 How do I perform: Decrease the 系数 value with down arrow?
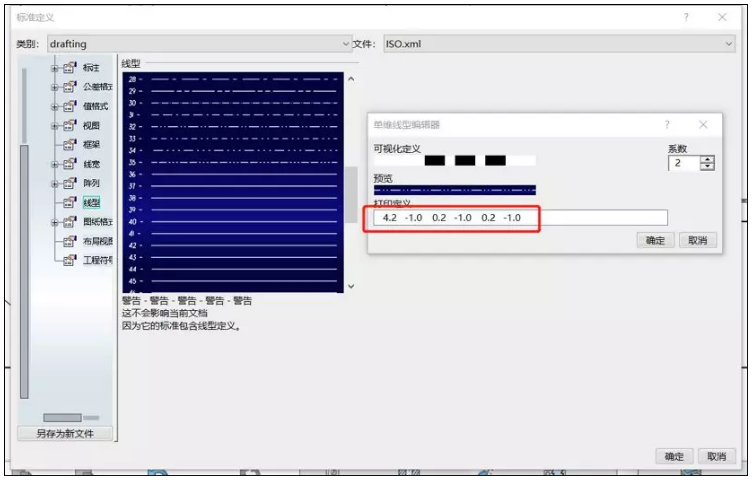pyautogui.click(x=707, y=167)
